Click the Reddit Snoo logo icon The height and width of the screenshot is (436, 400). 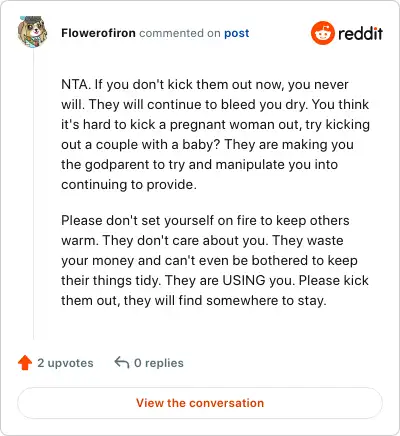[322, 33]
